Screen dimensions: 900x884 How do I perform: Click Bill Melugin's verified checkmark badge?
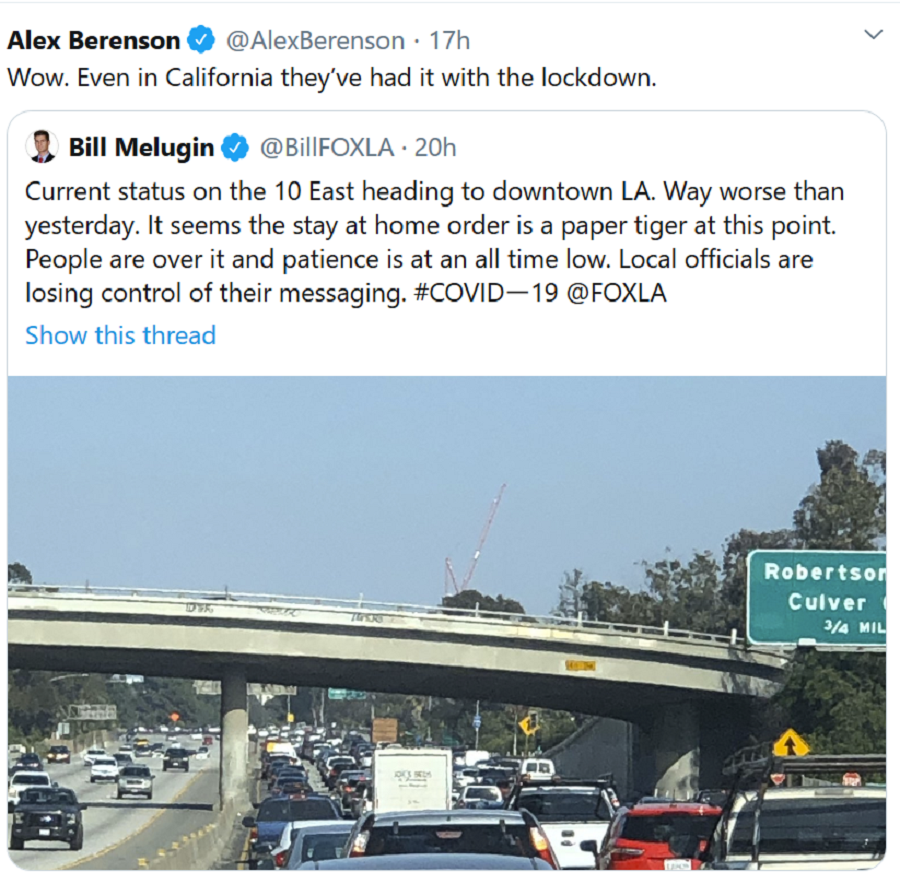[235, 148]
